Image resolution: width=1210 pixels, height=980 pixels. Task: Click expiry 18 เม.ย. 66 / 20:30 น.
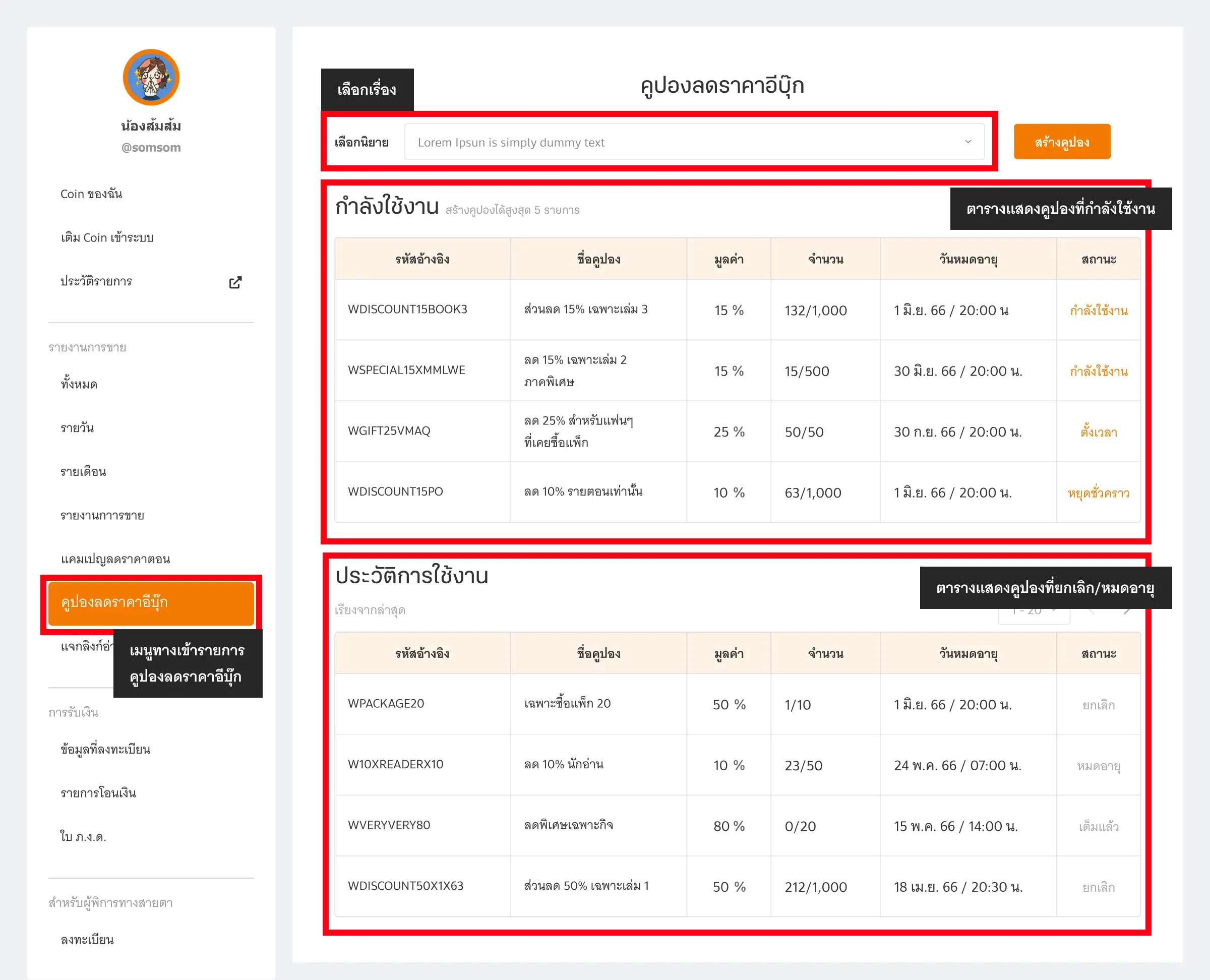[957, 887]
